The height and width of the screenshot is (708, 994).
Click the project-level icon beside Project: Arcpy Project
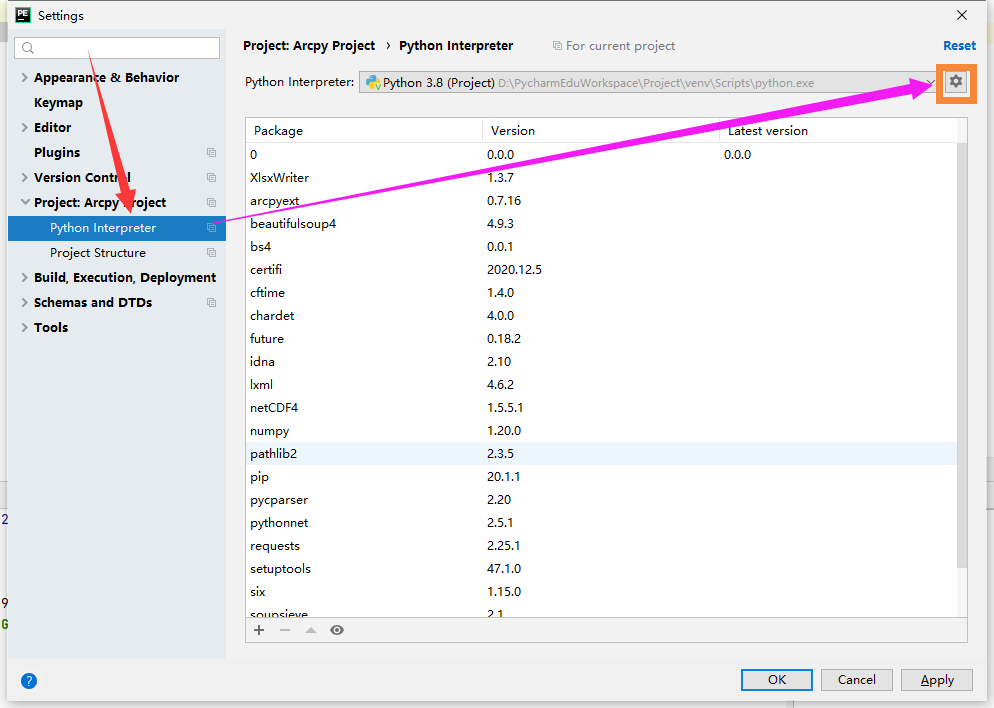pos(212,203)
